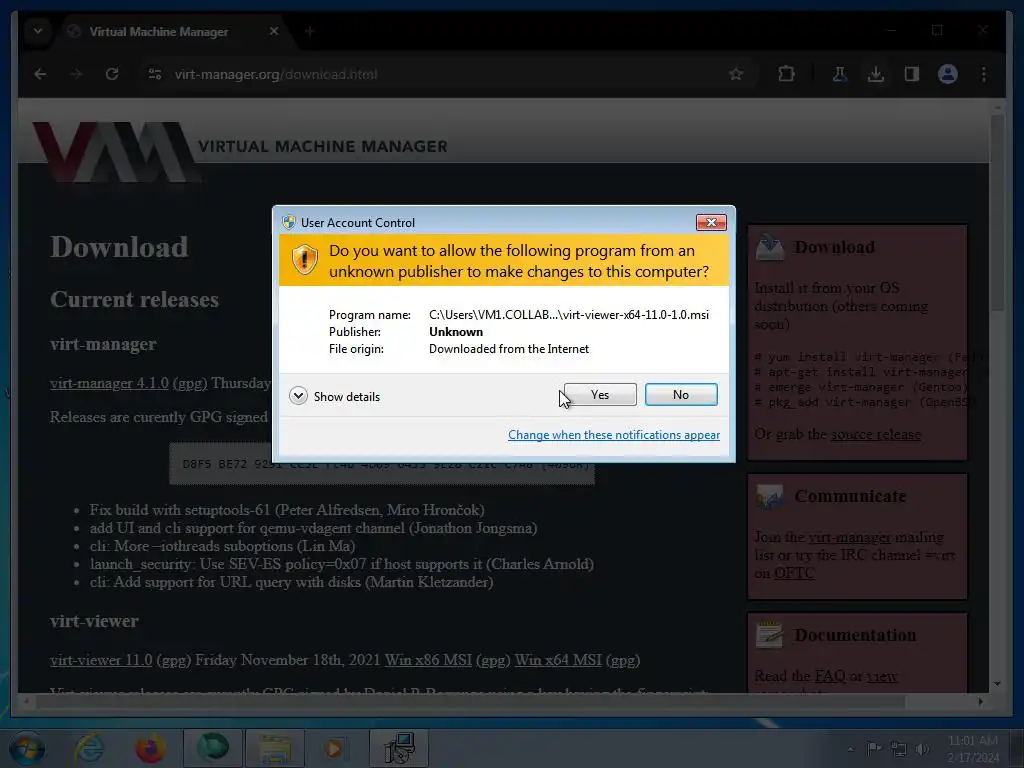Viewport: 1024px width, 768px height.
Task: Click Program name path text in dialog
Action: [x=569, y=314]
